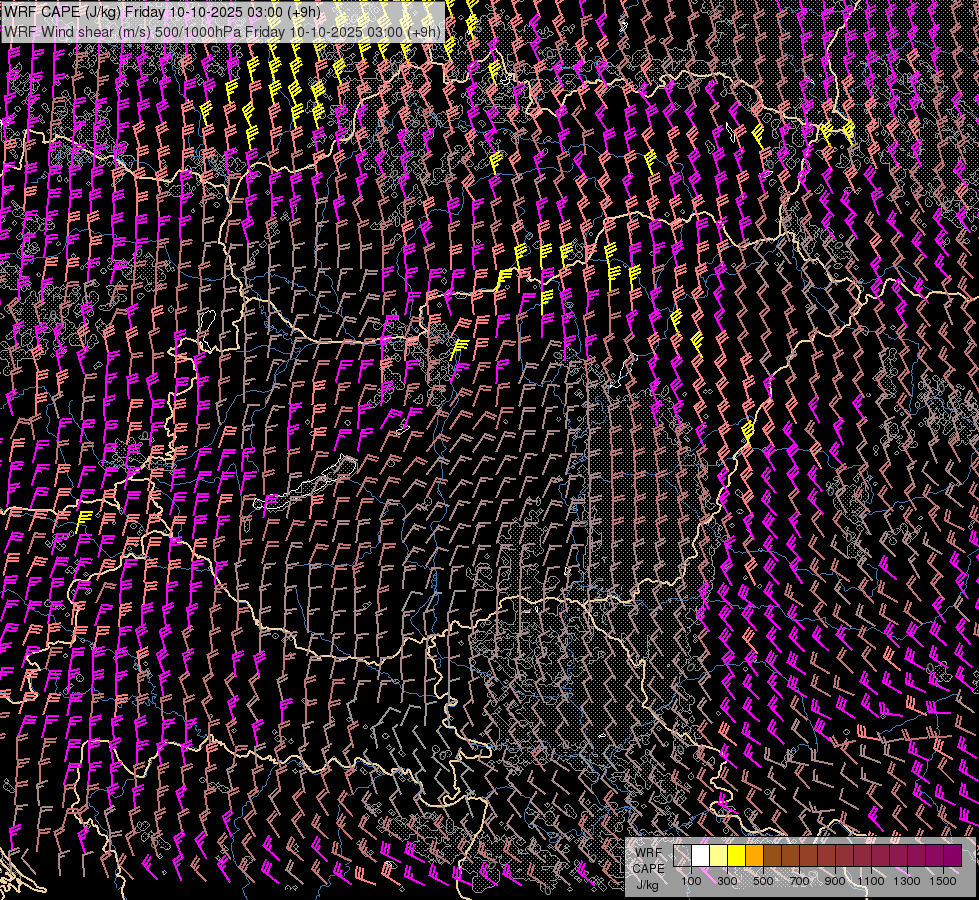This screenshot has height=900, width=979.
Task: Click the 500/1000hPa text in the header
Action: (198, 31)
